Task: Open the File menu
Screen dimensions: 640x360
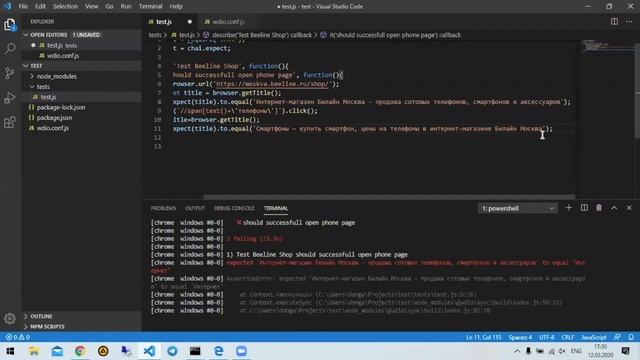Action: pos(23,7)
